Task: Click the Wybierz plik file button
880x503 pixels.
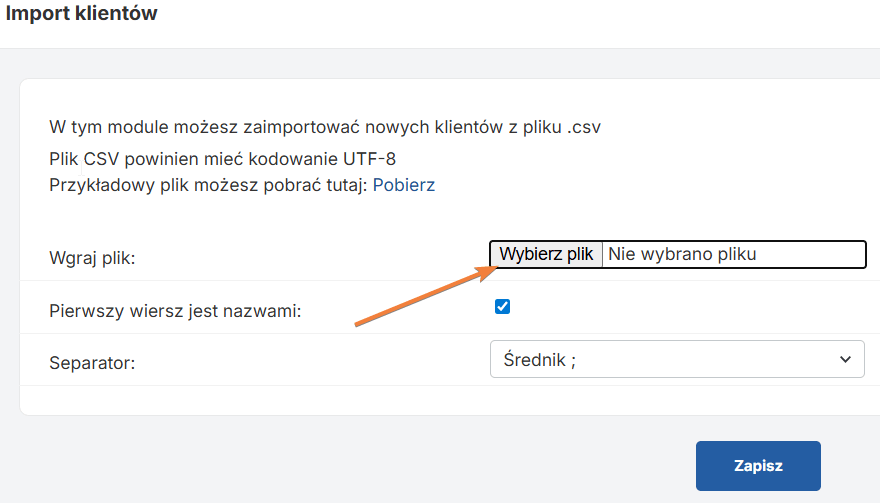Action: click(x=546, y=254)
